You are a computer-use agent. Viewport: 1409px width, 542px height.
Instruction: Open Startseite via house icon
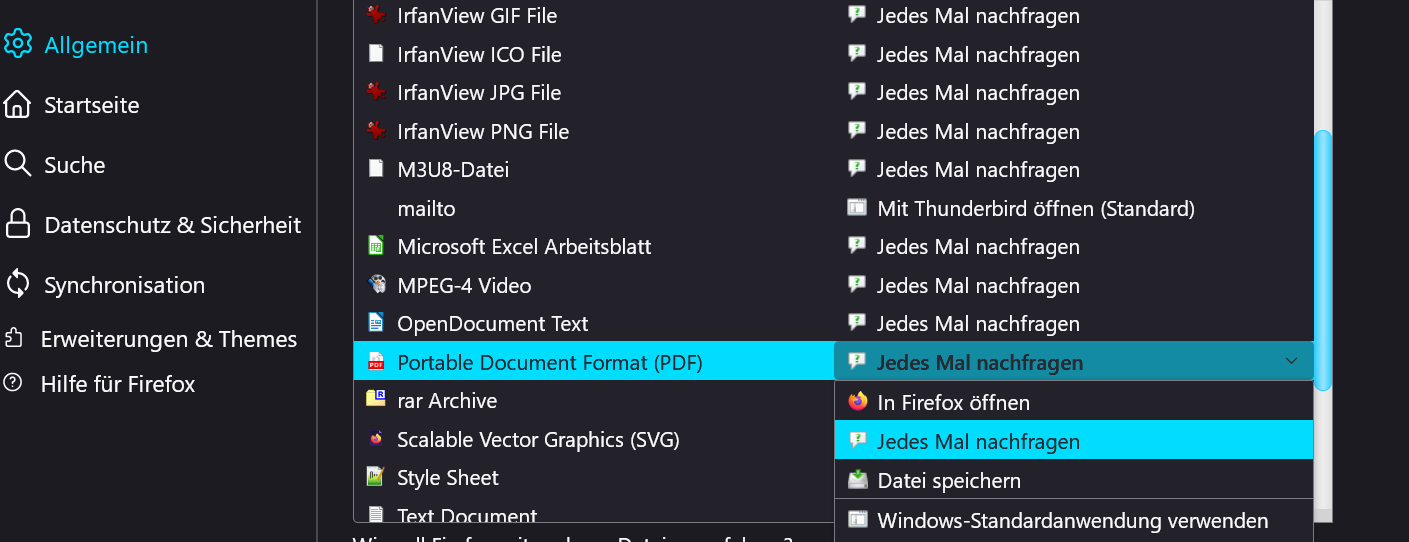coord(18,104)
